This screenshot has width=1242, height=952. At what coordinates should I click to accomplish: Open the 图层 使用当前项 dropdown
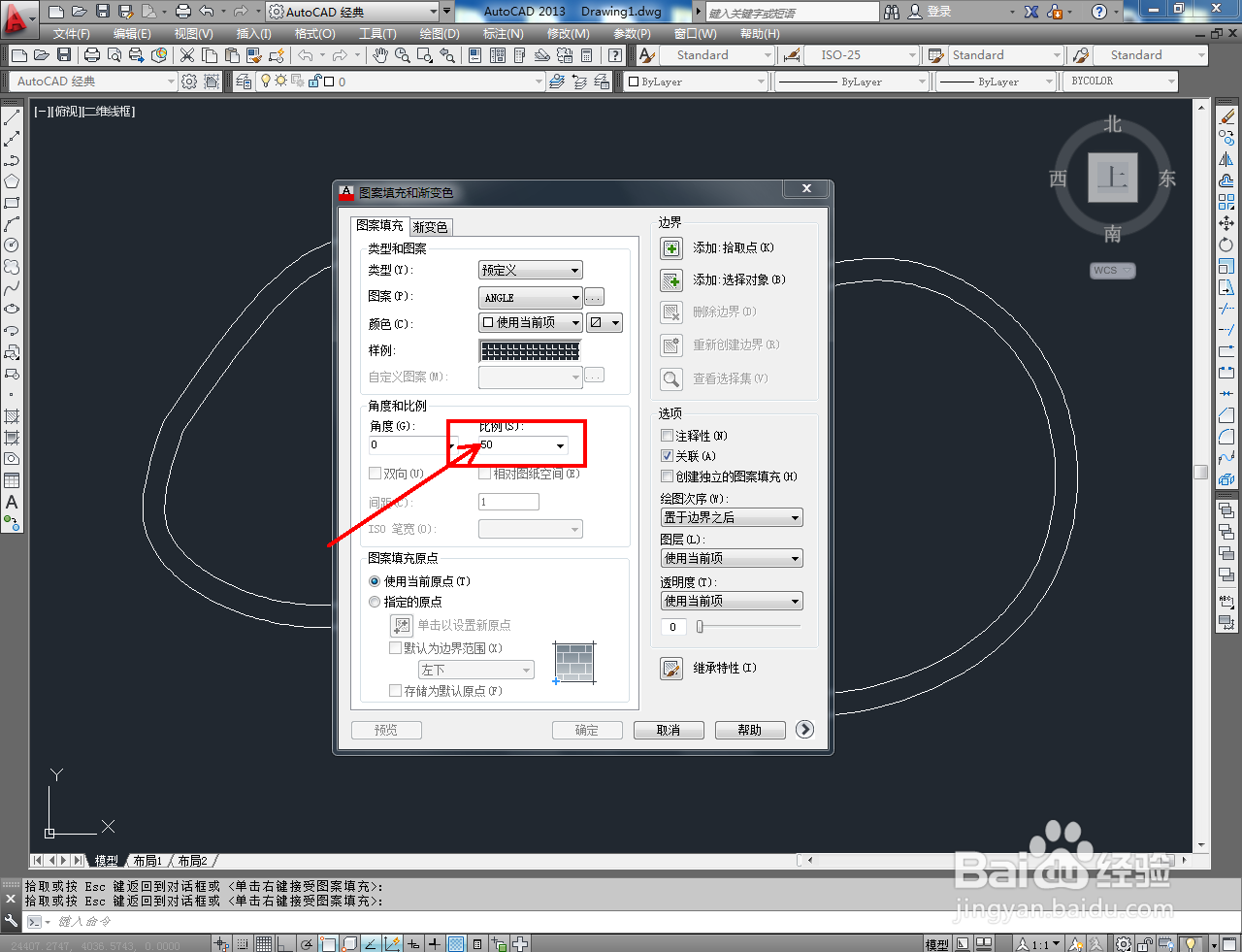[732, 558]
